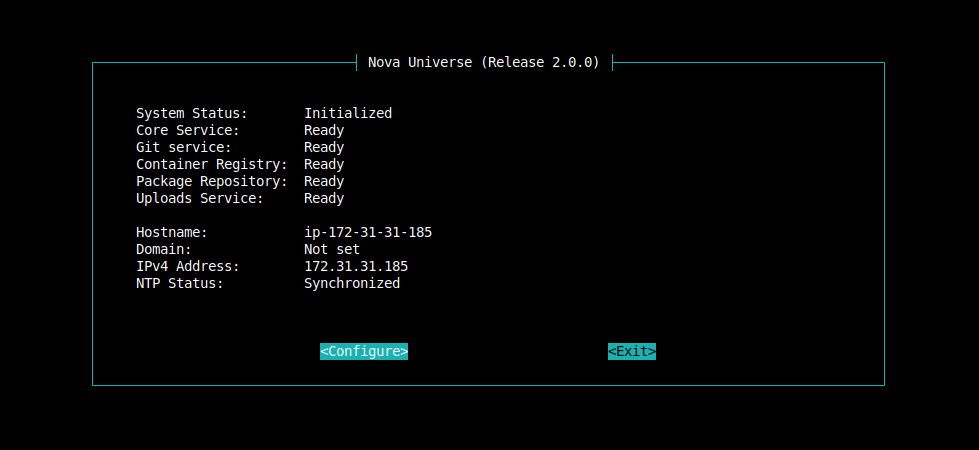Image resolution: width=979 pixels, height=450 pixels.
Task: Choose the Exit button
Action: click(x=632, y=351)
